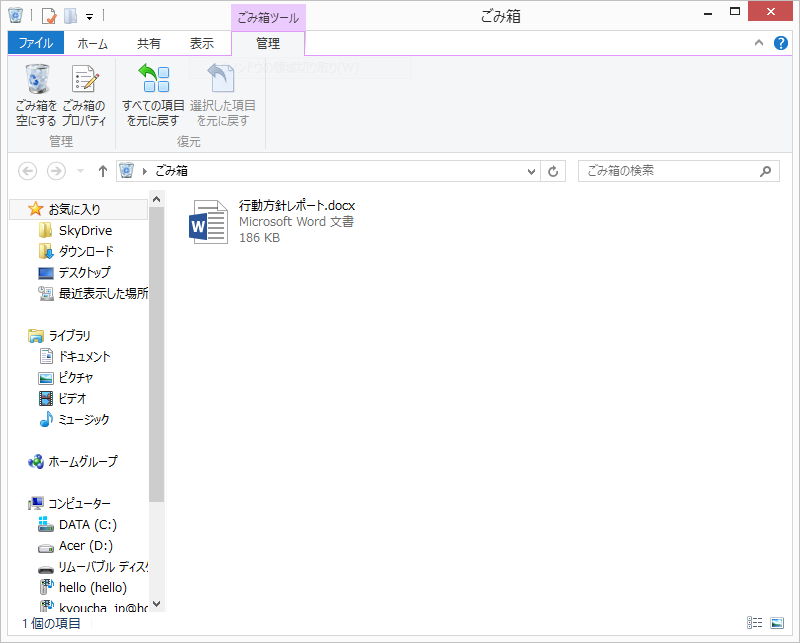Image resolution: width=800 pixels, height=643 pixels.
Task: Click the ごみ箱の検索 search box
Action: point(668,171)
